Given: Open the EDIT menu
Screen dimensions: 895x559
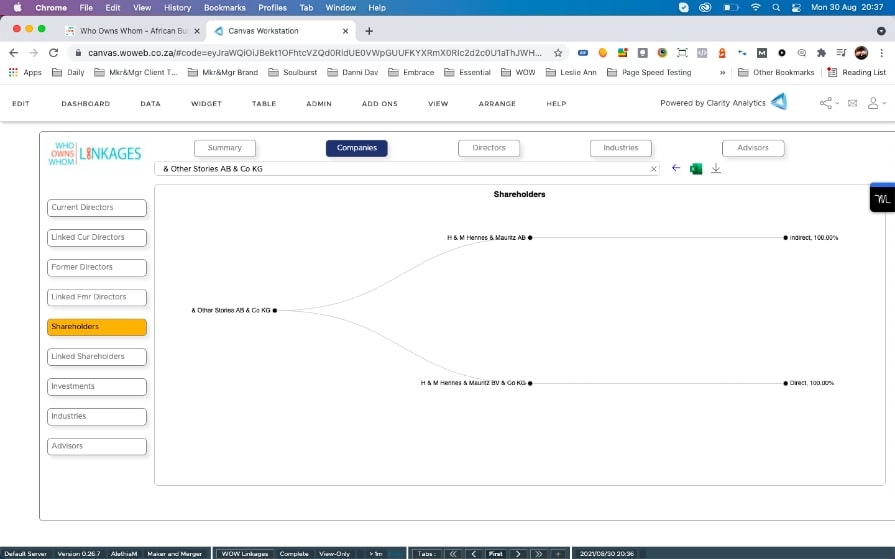Looking at the screenshot, I should (21, 104).
